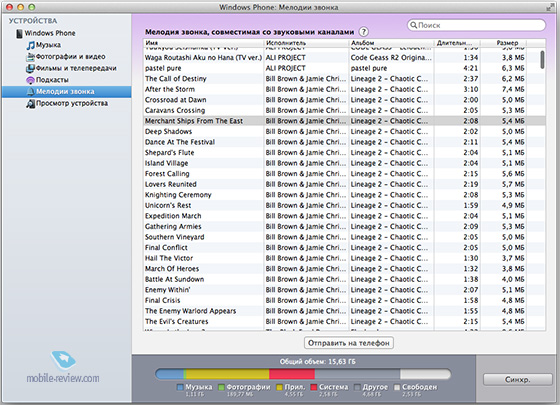Select Expedition March row
The height and width of the screenshot is (405, 560).
click(344, 216)
